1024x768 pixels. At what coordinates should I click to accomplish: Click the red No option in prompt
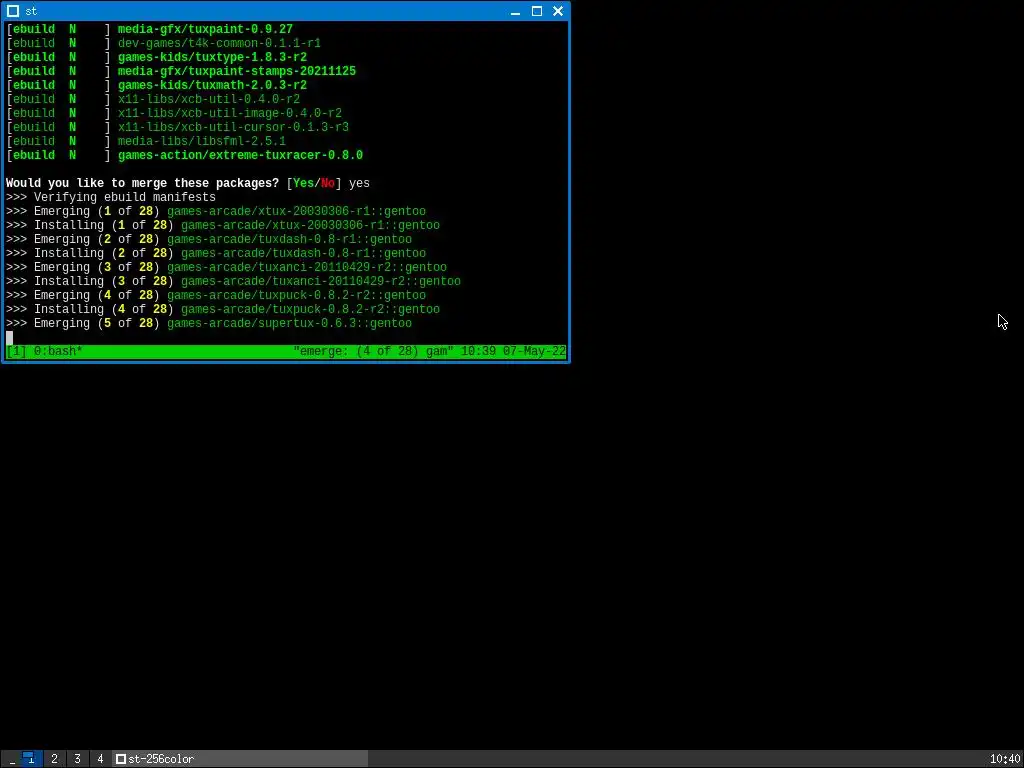pos(328,183)
